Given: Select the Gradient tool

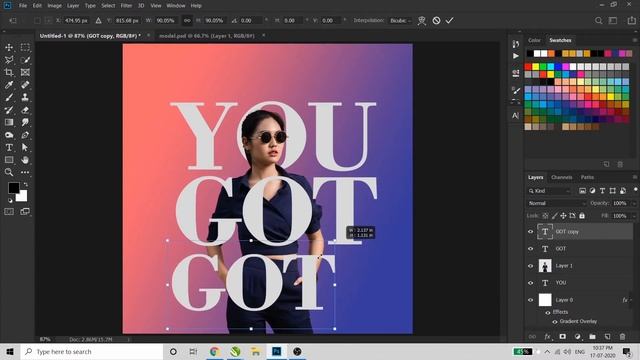Looking at the screenshot, I should coord(9,122).
